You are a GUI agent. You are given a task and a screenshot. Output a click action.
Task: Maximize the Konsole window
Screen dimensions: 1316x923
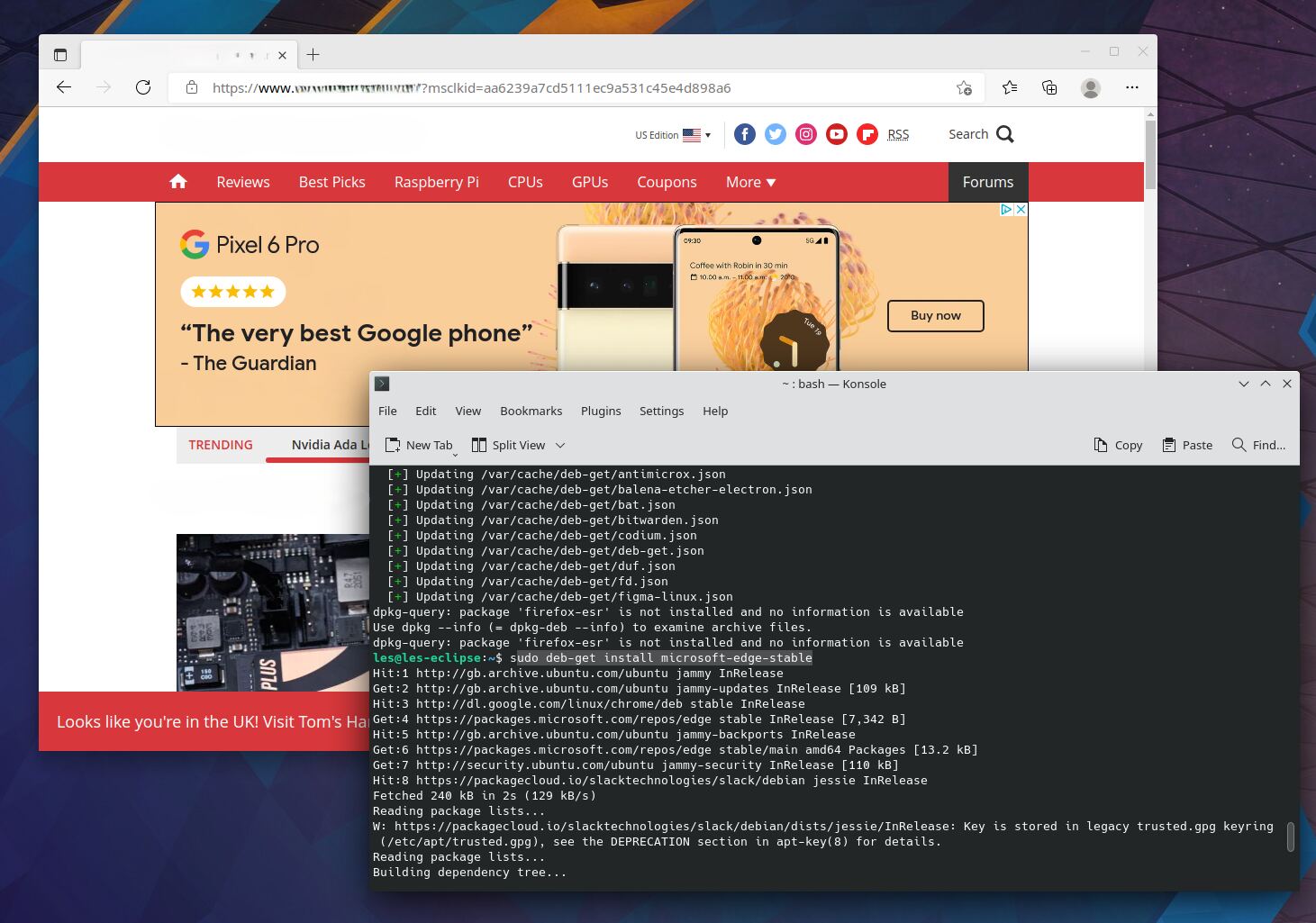click(1265, 384)
